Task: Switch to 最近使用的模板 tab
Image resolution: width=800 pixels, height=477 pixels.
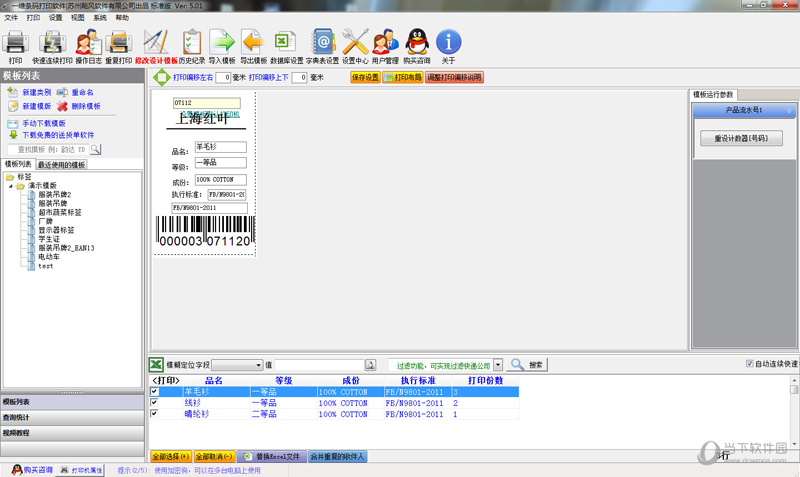Action: (x=61, y=165)
